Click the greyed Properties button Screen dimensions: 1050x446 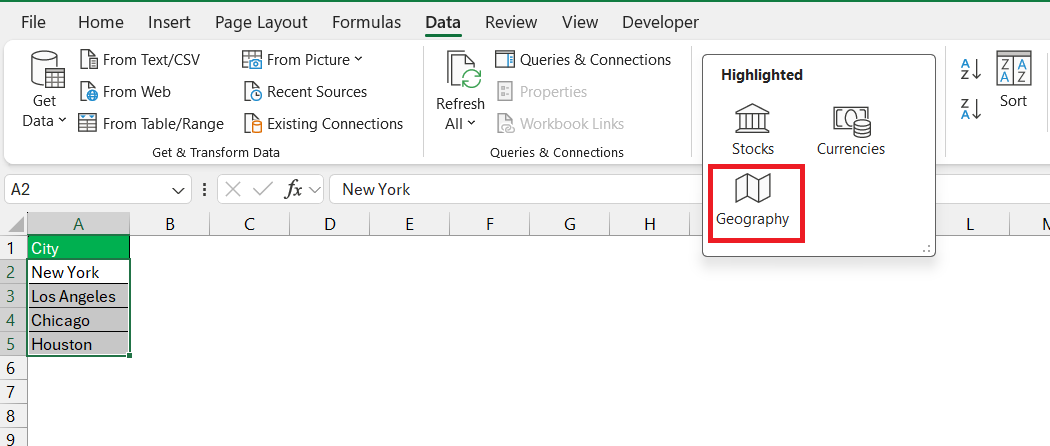[542, 92]
